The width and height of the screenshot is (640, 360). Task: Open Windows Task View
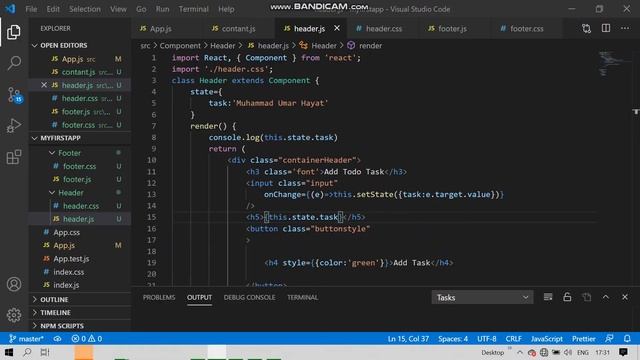45,352
